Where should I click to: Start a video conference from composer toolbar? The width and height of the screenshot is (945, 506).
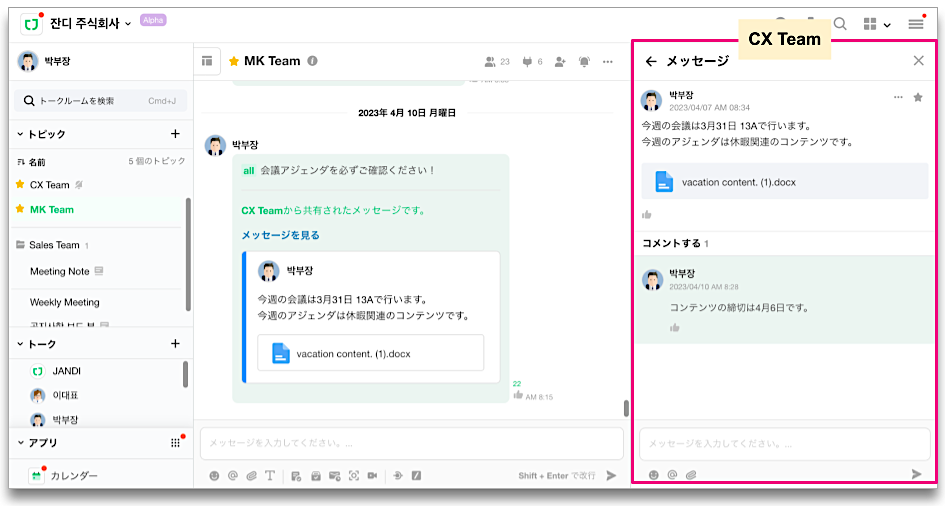tap(372, 475)
